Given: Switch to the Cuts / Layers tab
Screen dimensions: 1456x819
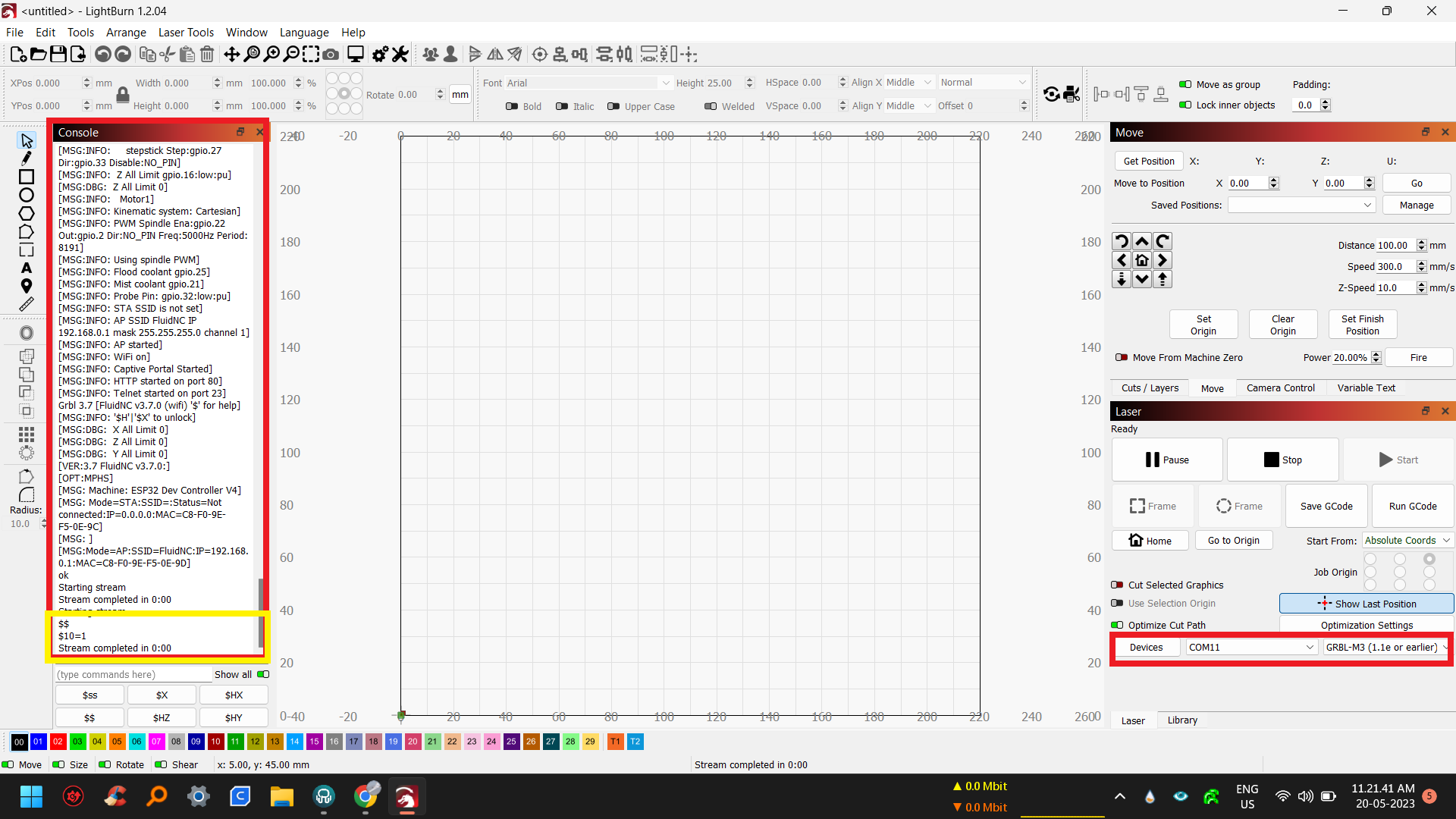Looking at the screenshot, I should point(1150,388).
